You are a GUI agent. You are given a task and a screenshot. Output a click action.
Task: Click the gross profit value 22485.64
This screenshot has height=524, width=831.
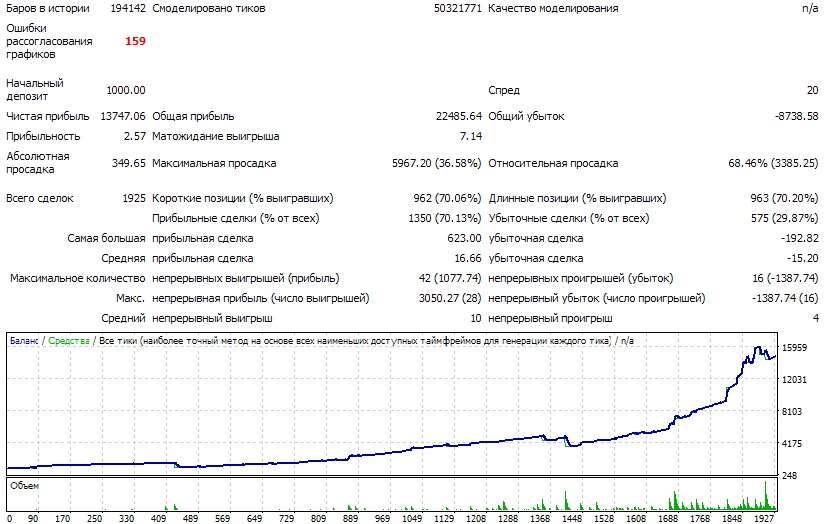(459, 117)
